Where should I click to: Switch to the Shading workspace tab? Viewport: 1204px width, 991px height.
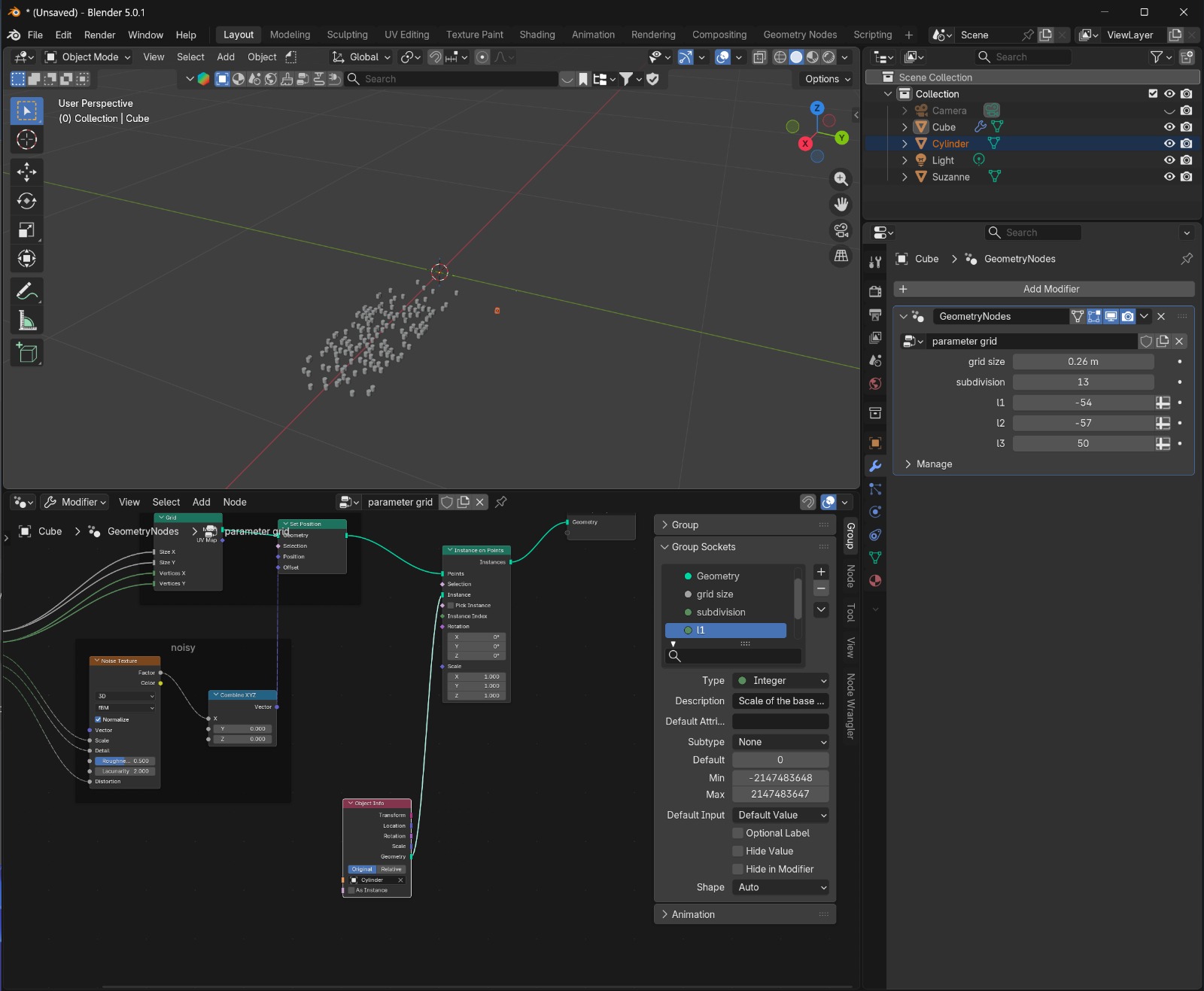tap(537, 35)
